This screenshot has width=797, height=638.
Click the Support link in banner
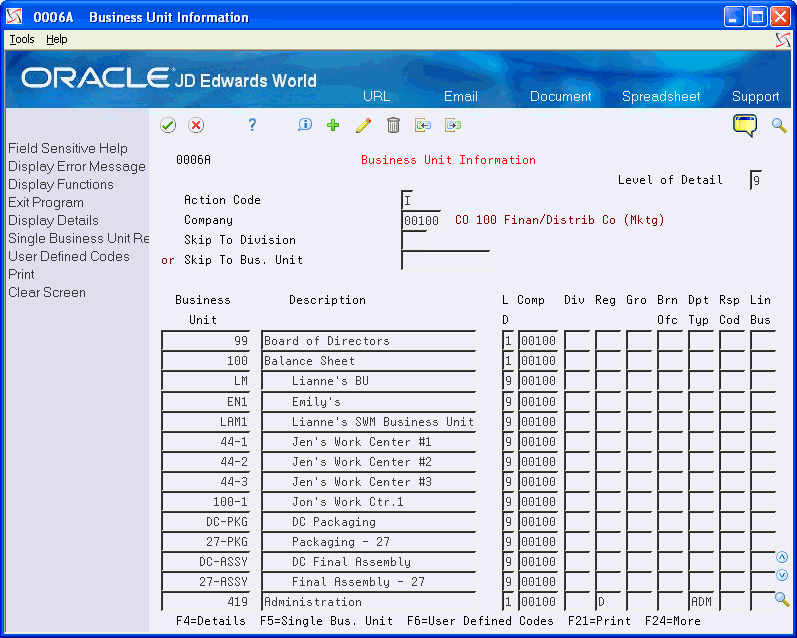[x=755, y=96]
